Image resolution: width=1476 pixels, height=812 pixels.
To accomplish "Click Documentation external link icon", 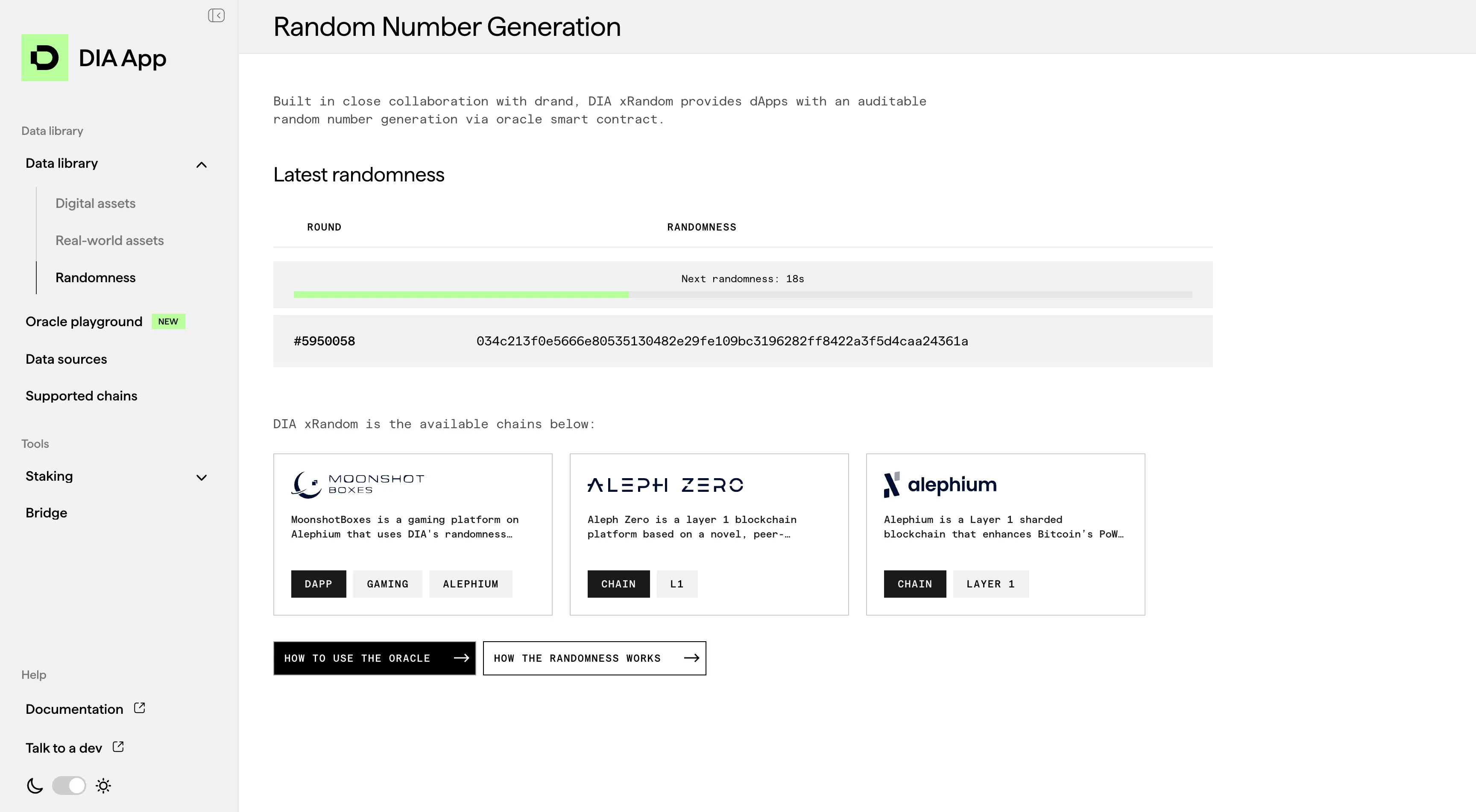I will (139, 708).
